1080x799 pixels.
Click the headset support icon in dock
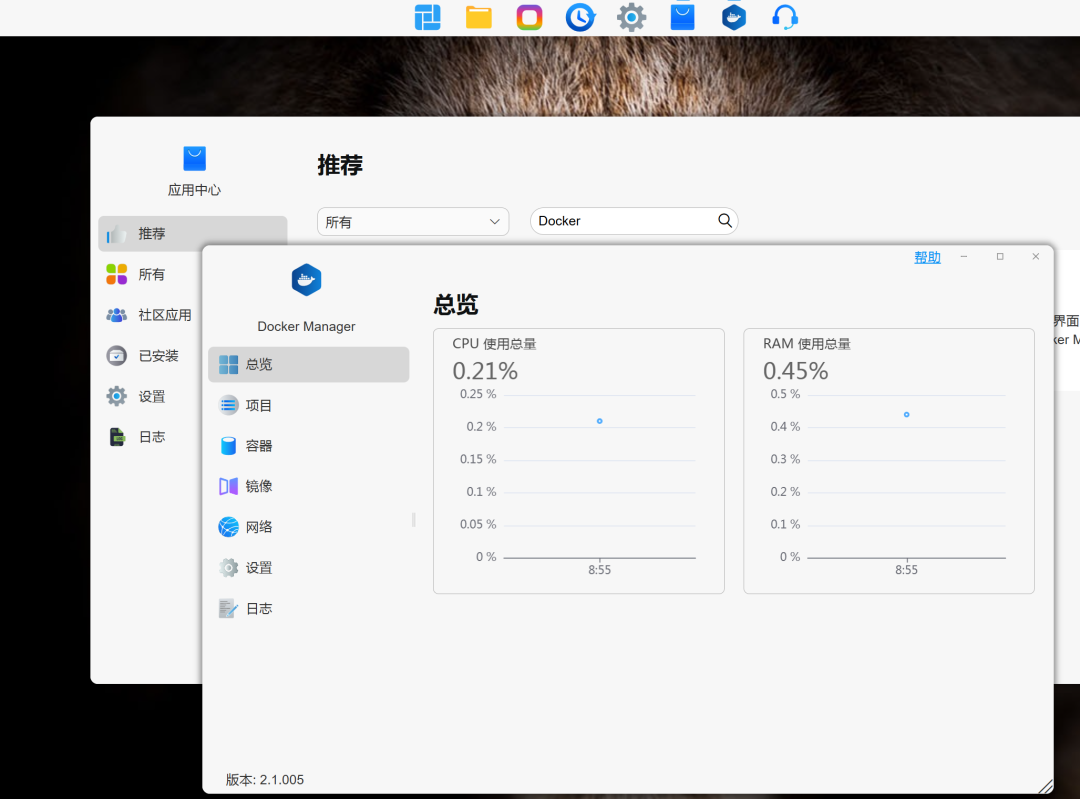[x=785, y=17]
